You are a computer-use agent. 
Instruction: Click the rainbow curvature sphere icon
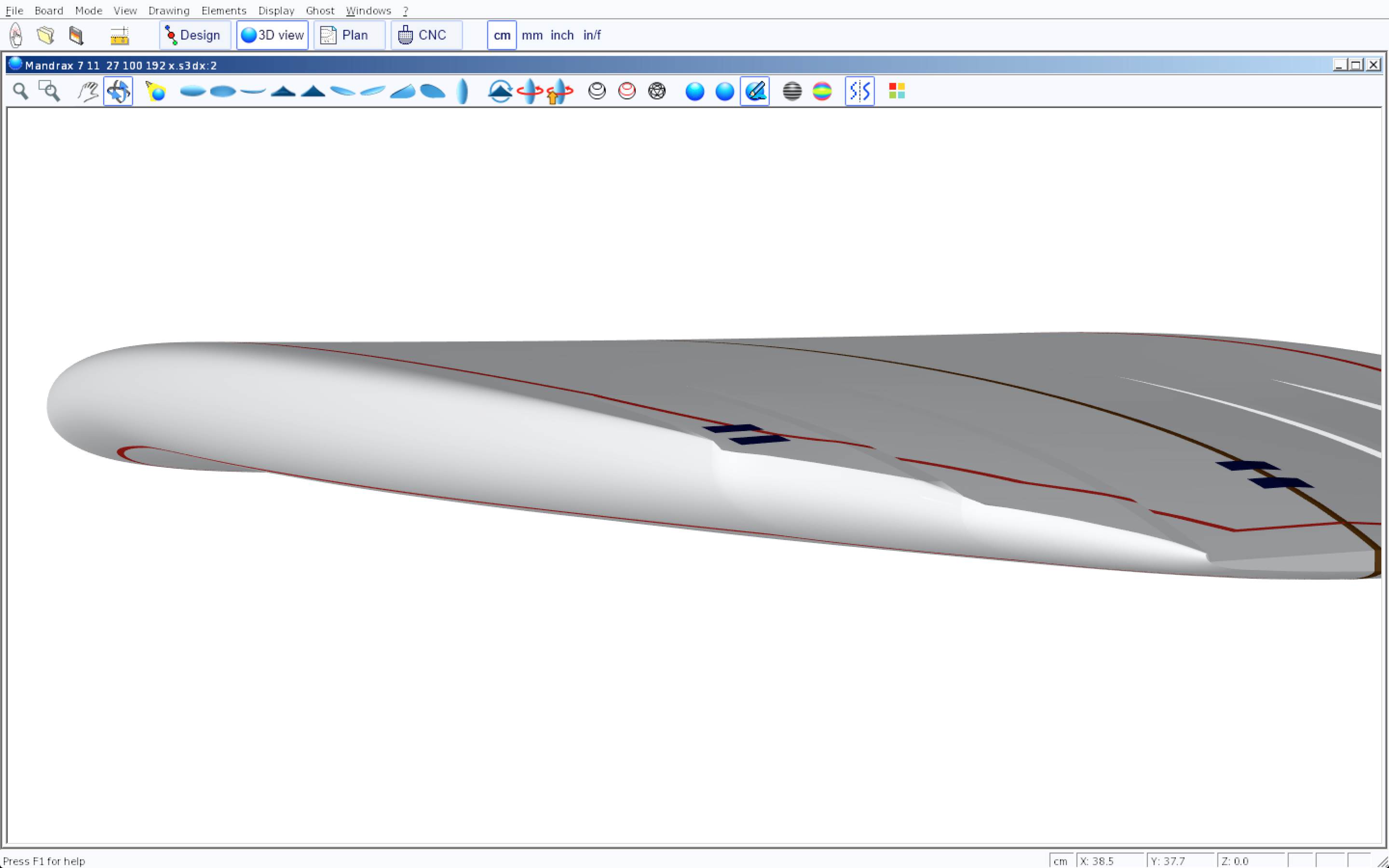[x=822, y=91]
